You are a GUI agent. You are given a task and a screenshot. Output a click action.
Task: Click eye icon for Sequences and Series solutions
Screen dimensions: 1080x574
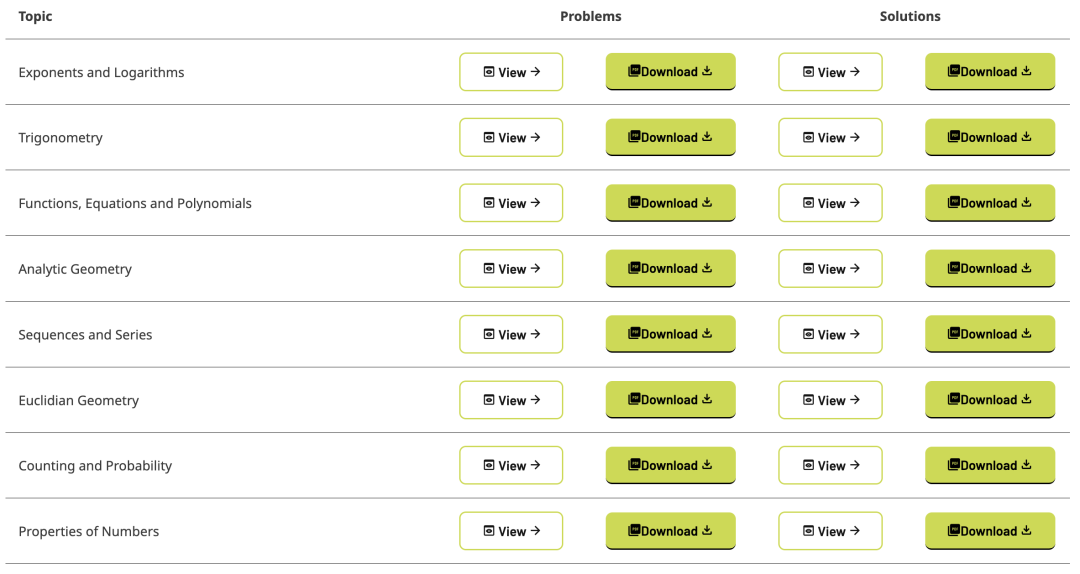point(808,335)
